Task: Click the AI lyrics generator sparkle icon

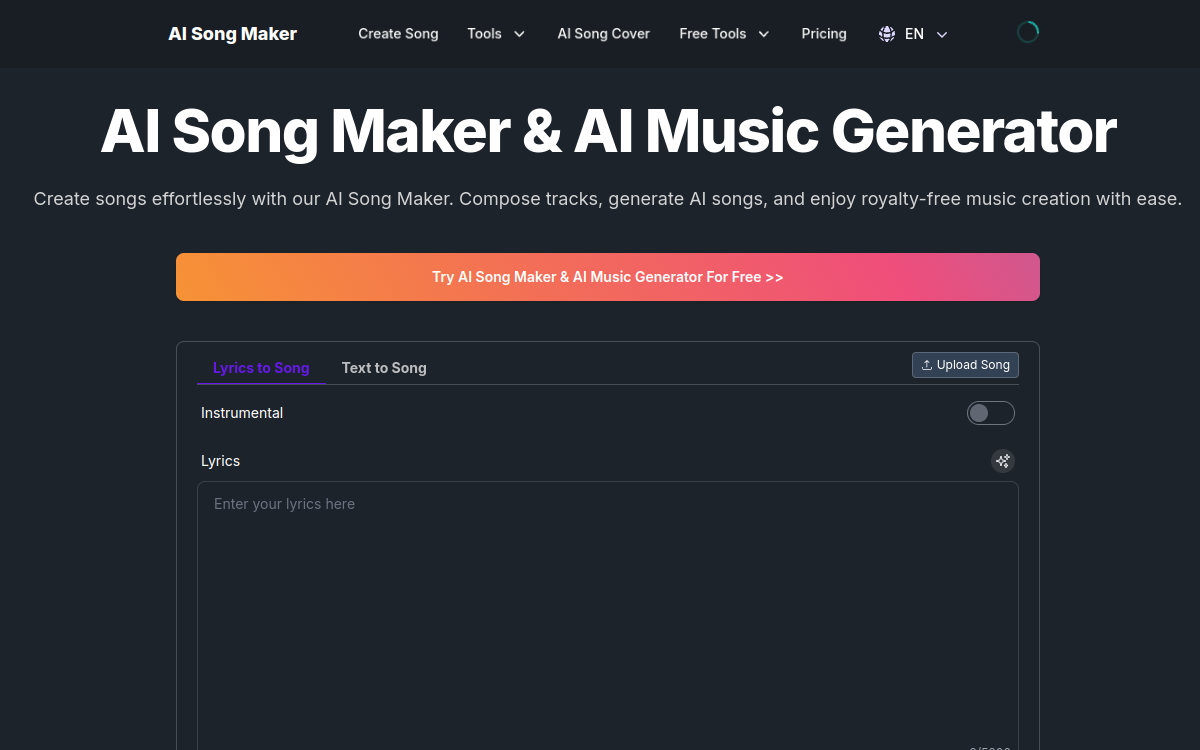Action: [1003, 461]
